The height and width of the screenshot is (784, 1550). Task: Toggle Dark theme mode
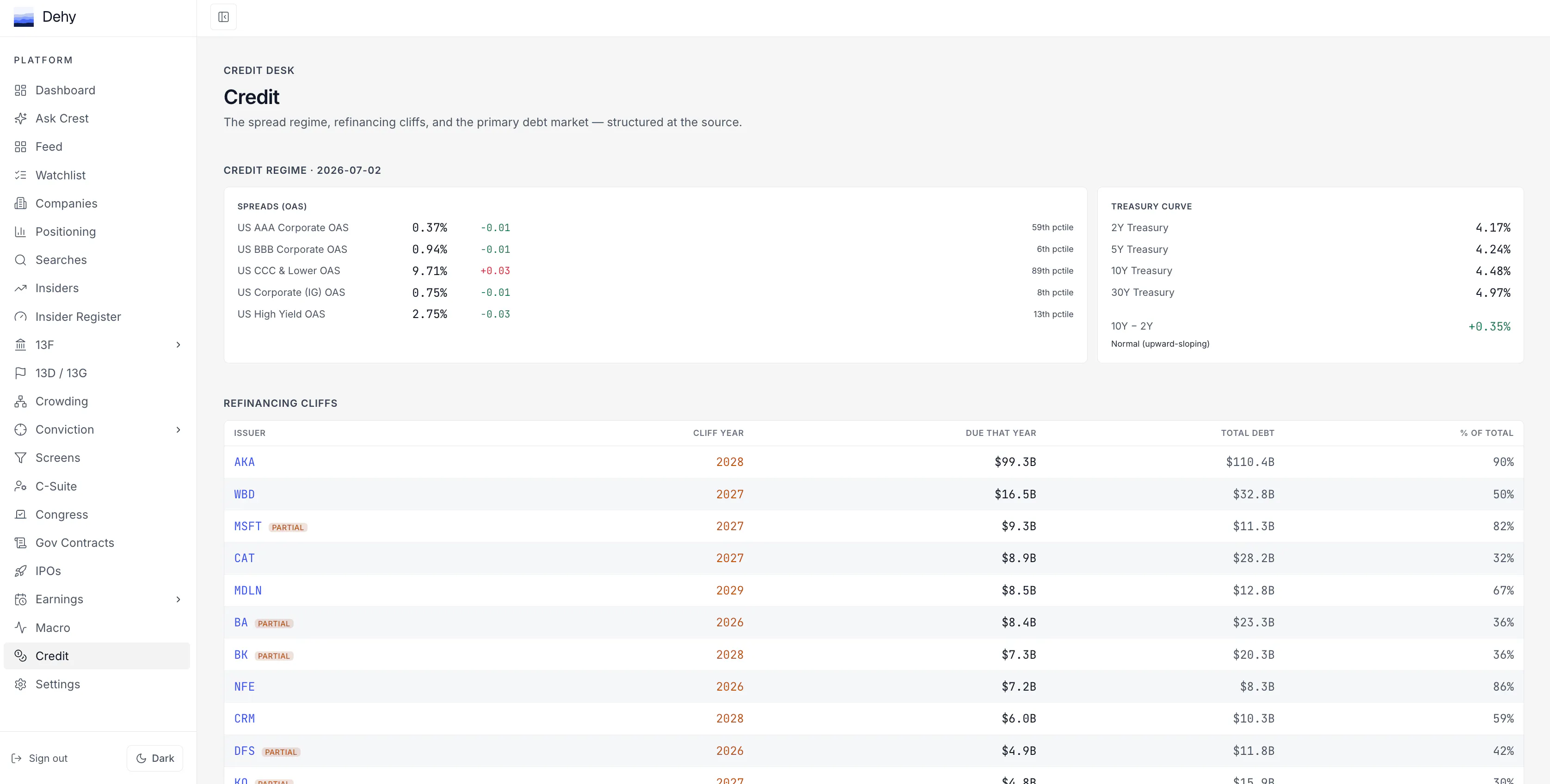154,758
